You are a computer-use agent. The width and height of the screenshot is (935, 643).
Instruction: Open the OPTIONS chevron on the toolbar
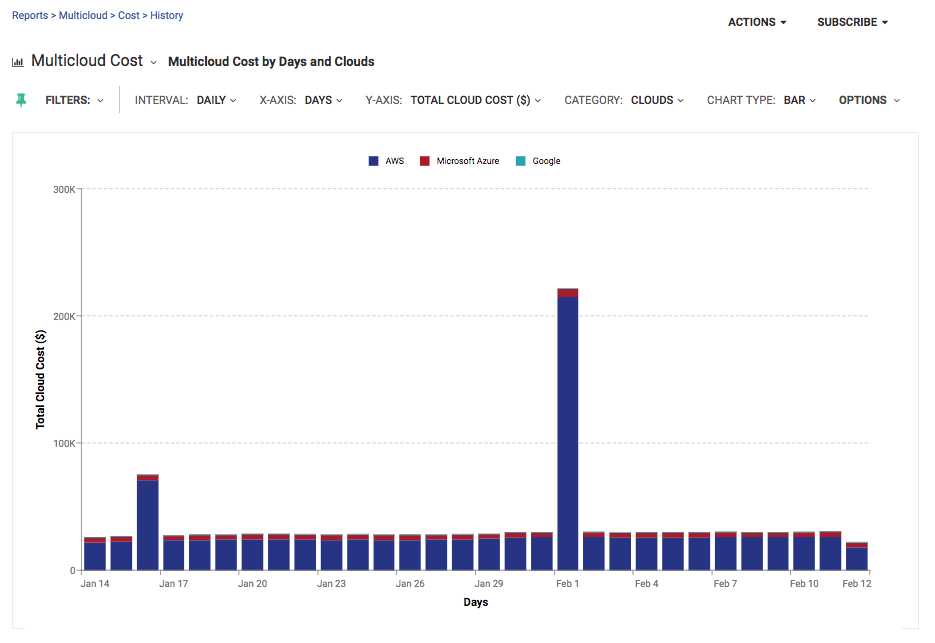point(895,100)
